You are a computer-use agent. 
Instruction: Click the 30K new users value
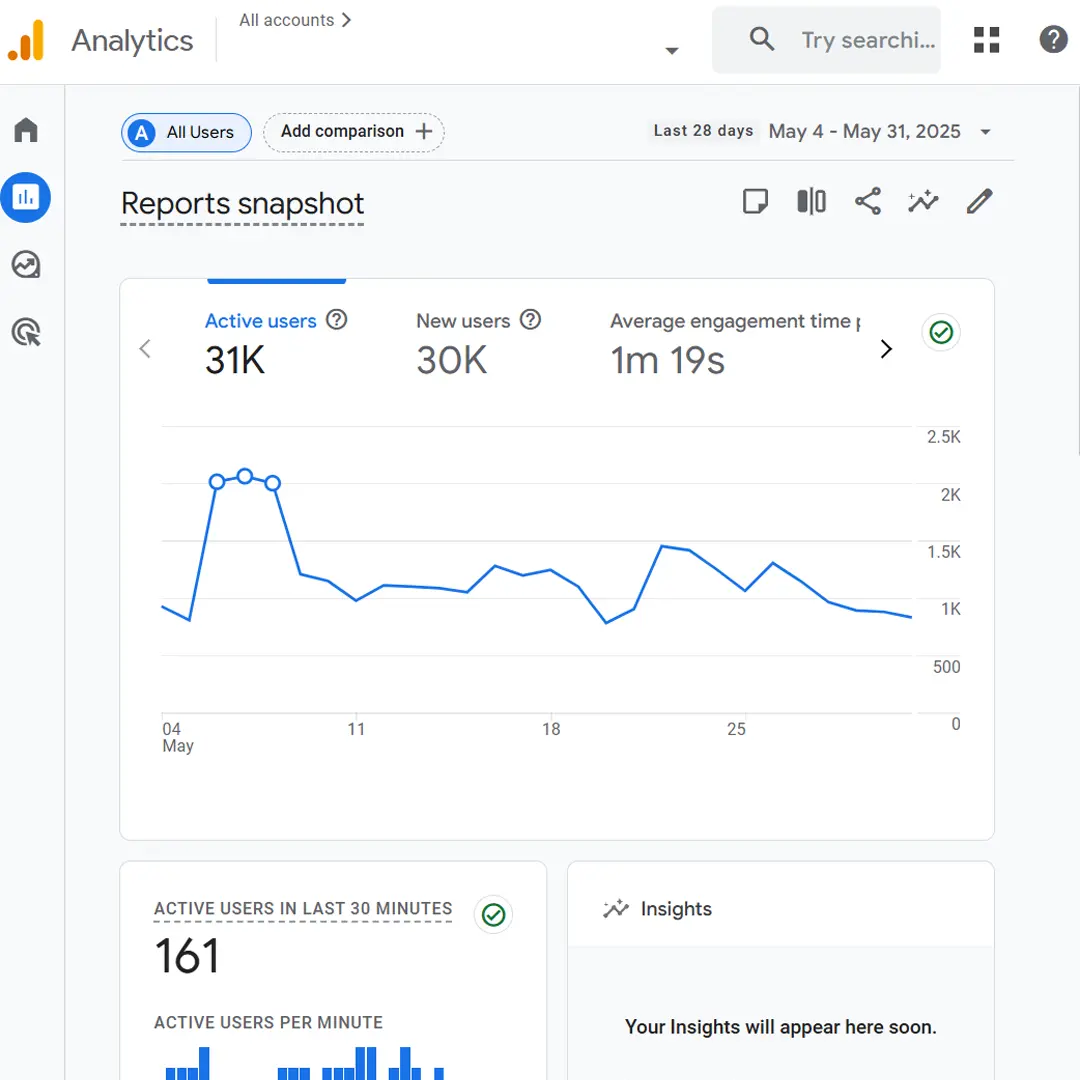pyautogui.click(x=452, y=360)
